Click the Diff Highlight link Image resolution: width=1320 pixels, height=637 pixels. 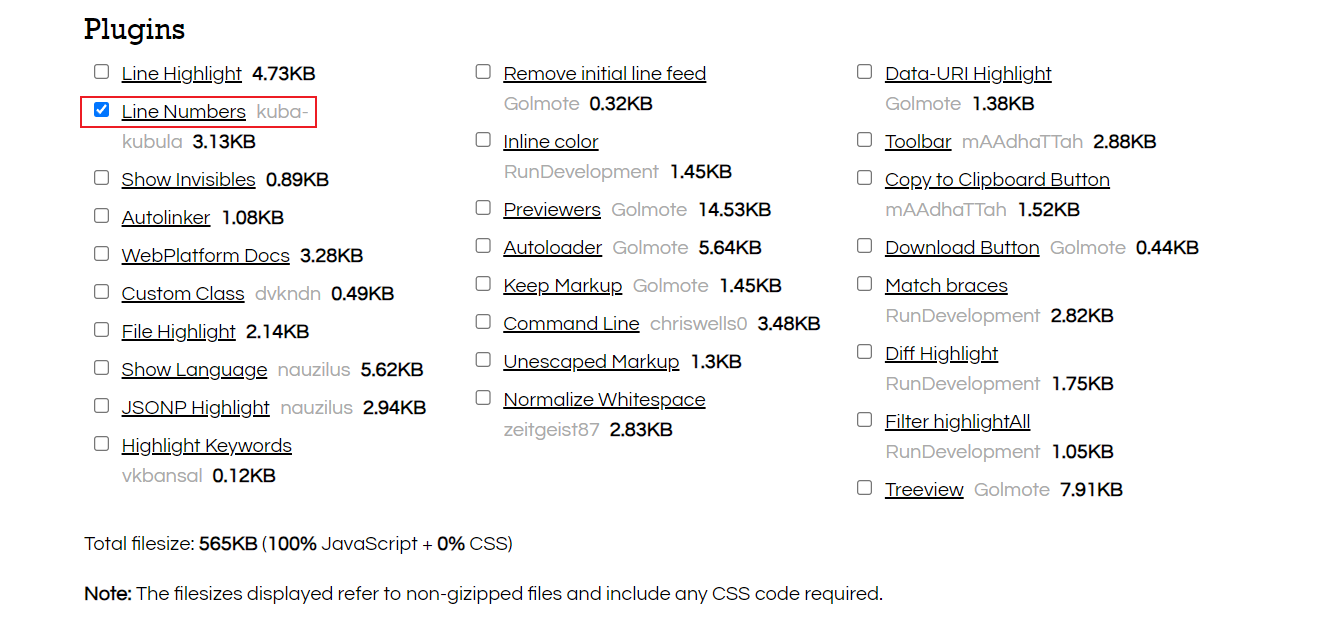click(941, 354)
